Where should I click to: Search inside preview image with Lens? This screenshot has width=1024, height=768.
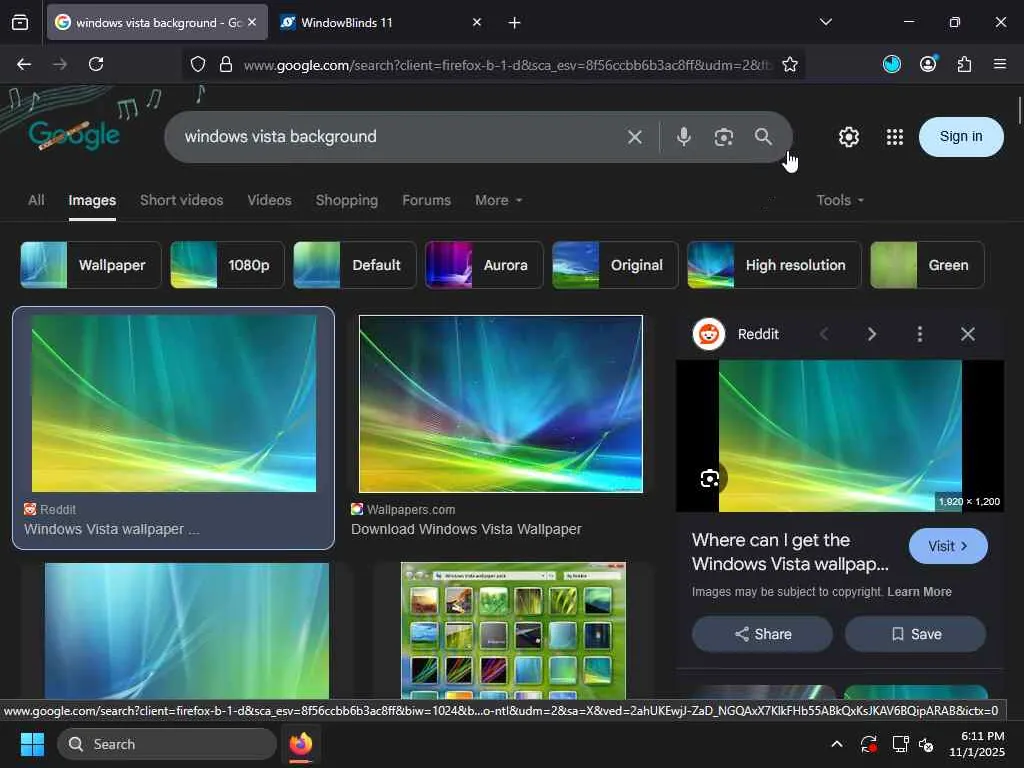pyautogui.click(x=710, y=479)
